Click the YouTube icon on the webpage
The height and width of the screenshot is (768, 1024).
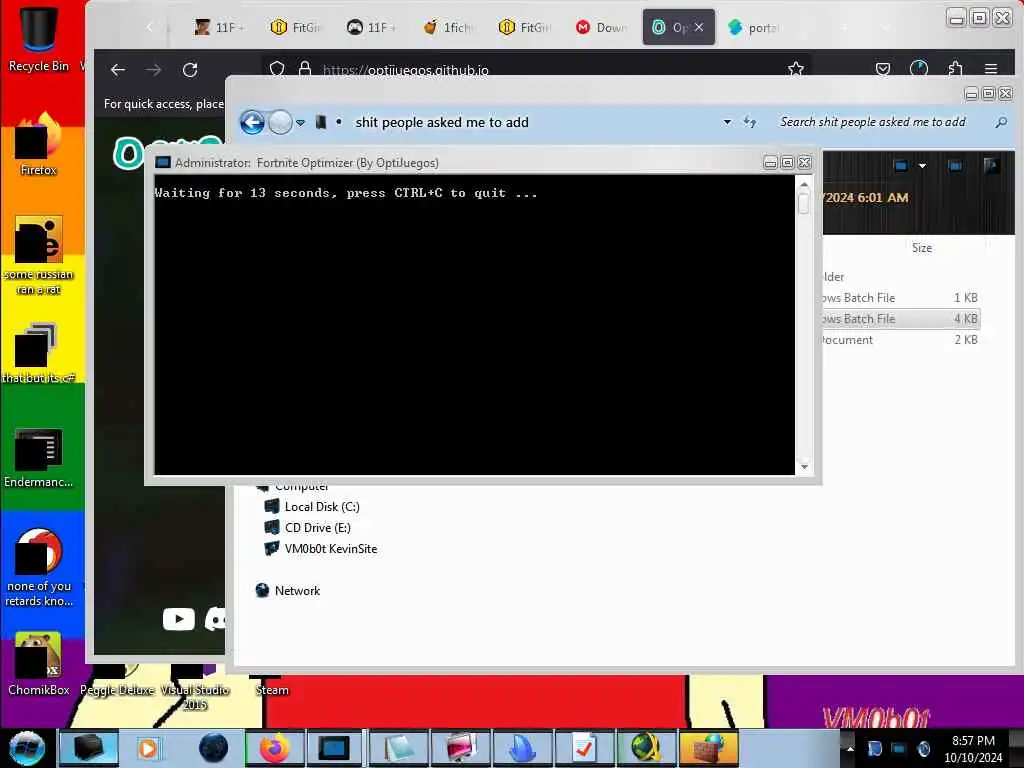click(x=178, y=619)
